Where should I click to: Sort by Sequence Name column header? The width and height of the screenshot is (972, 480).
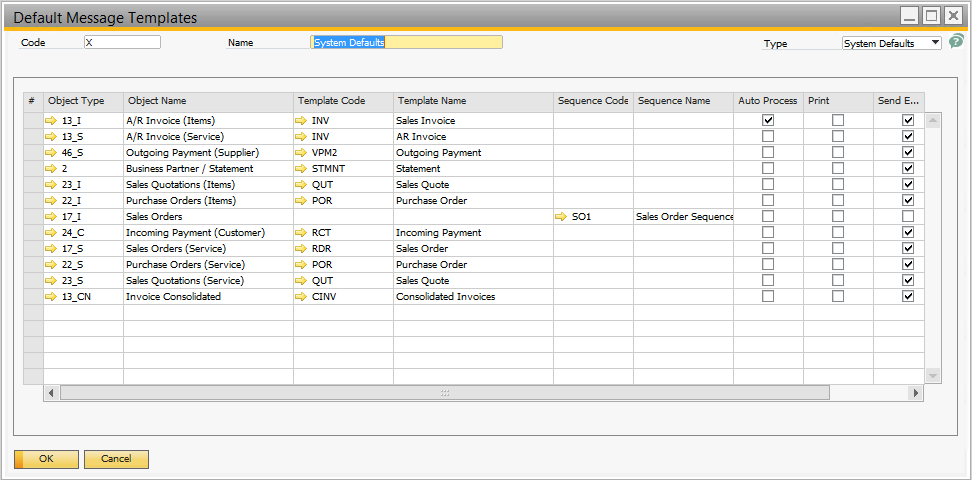pos(683,102)
